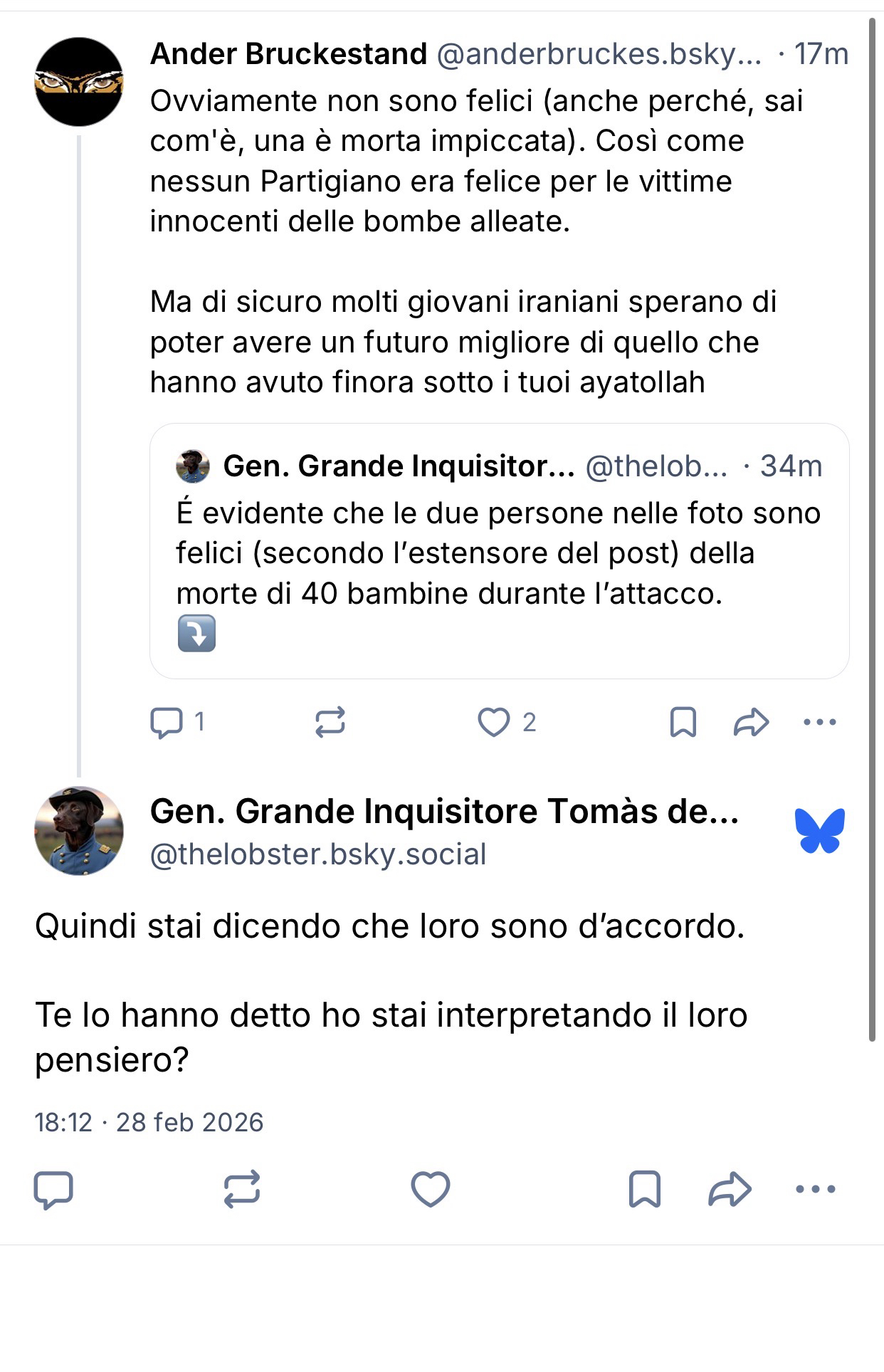Screen dimensions: 884x1372
Task: Open the @thelobster.bsky.social handle link
Action: coord(318,854)
